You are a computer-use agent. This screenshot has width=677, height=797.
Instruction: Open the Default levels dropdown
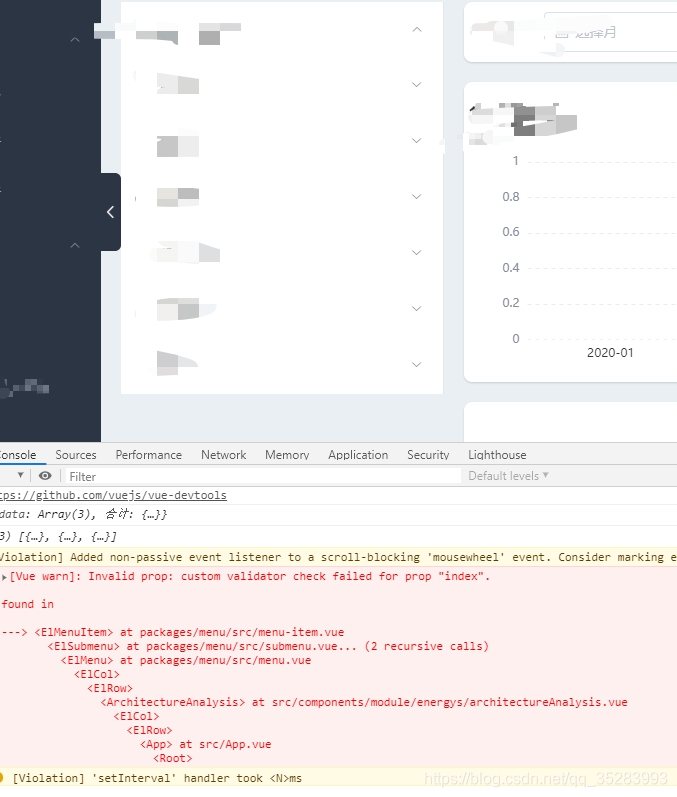[508, 476]
